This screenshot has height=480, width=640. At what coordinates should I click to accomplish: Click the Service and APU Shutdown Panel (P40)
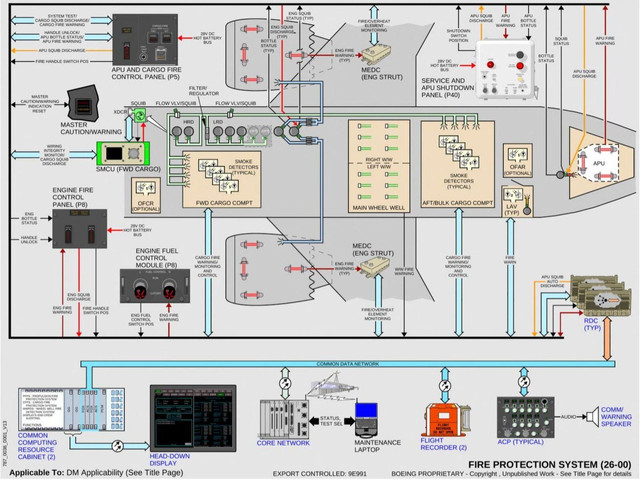[x=505, y=69]
